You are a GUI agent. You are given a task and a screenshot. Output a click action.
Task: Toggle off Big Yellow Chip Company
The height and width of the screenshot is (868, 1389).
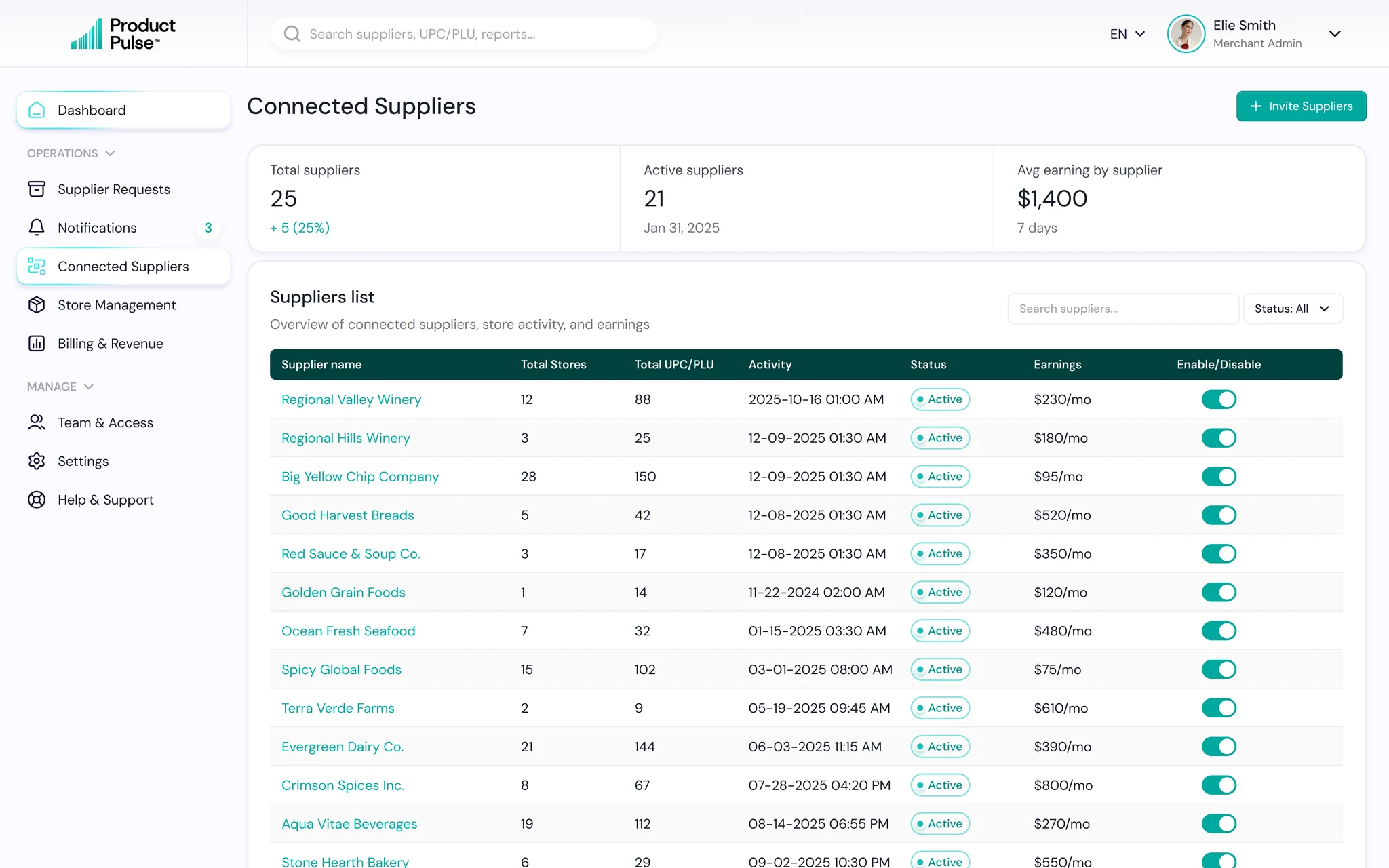1219,477
